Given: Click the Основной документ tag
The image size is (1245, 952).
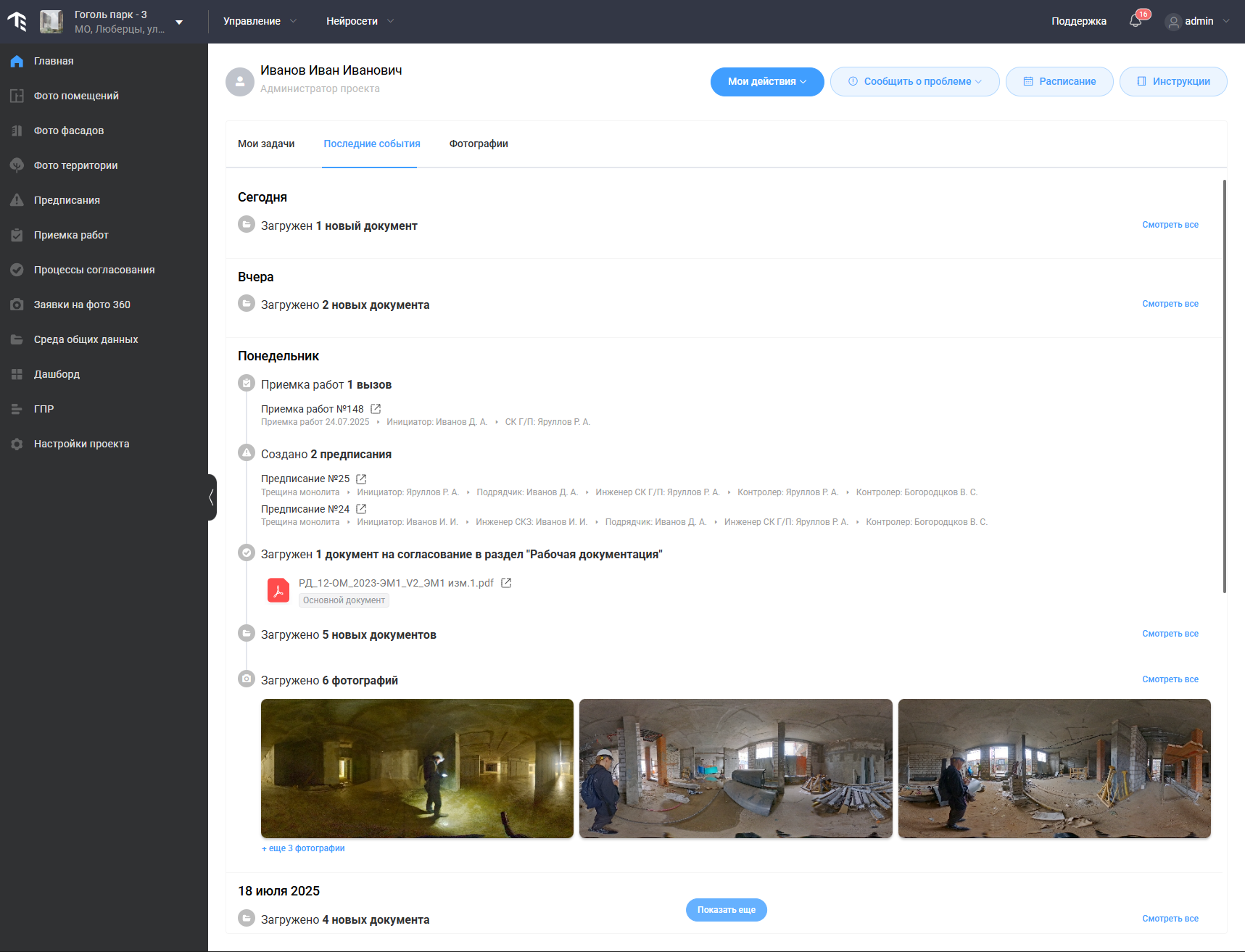Looking at the screenshot, I should click(344, 600).
